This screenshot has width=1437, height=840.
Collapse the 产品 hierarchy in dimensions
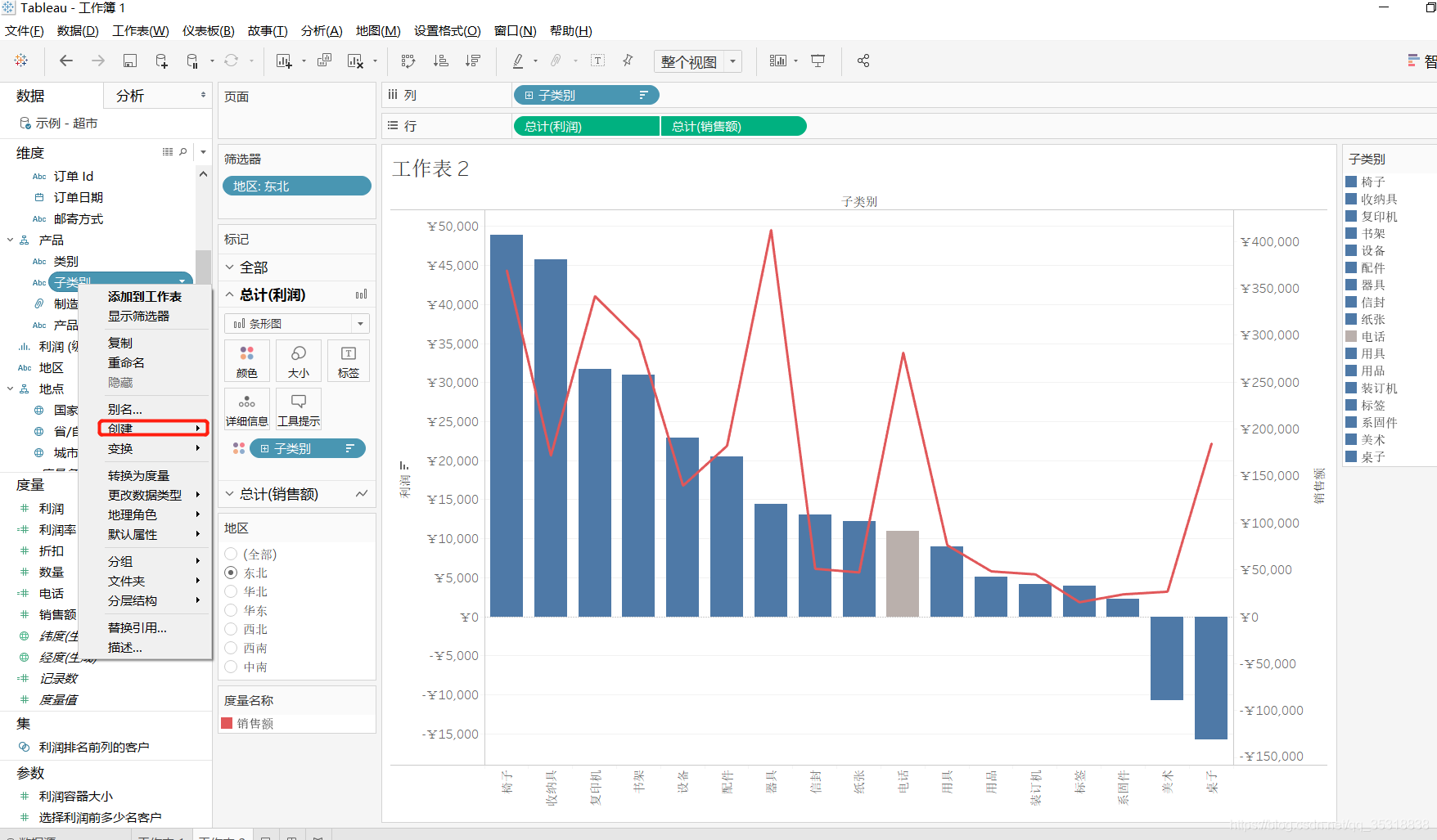(x=11, y=240)
